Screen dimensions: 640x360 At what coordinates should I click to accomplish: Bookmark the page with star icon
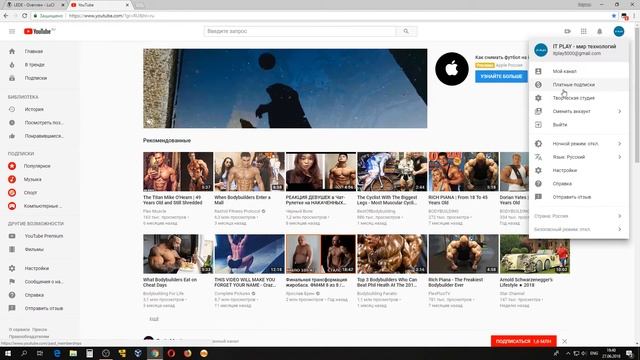pos(614,16)
